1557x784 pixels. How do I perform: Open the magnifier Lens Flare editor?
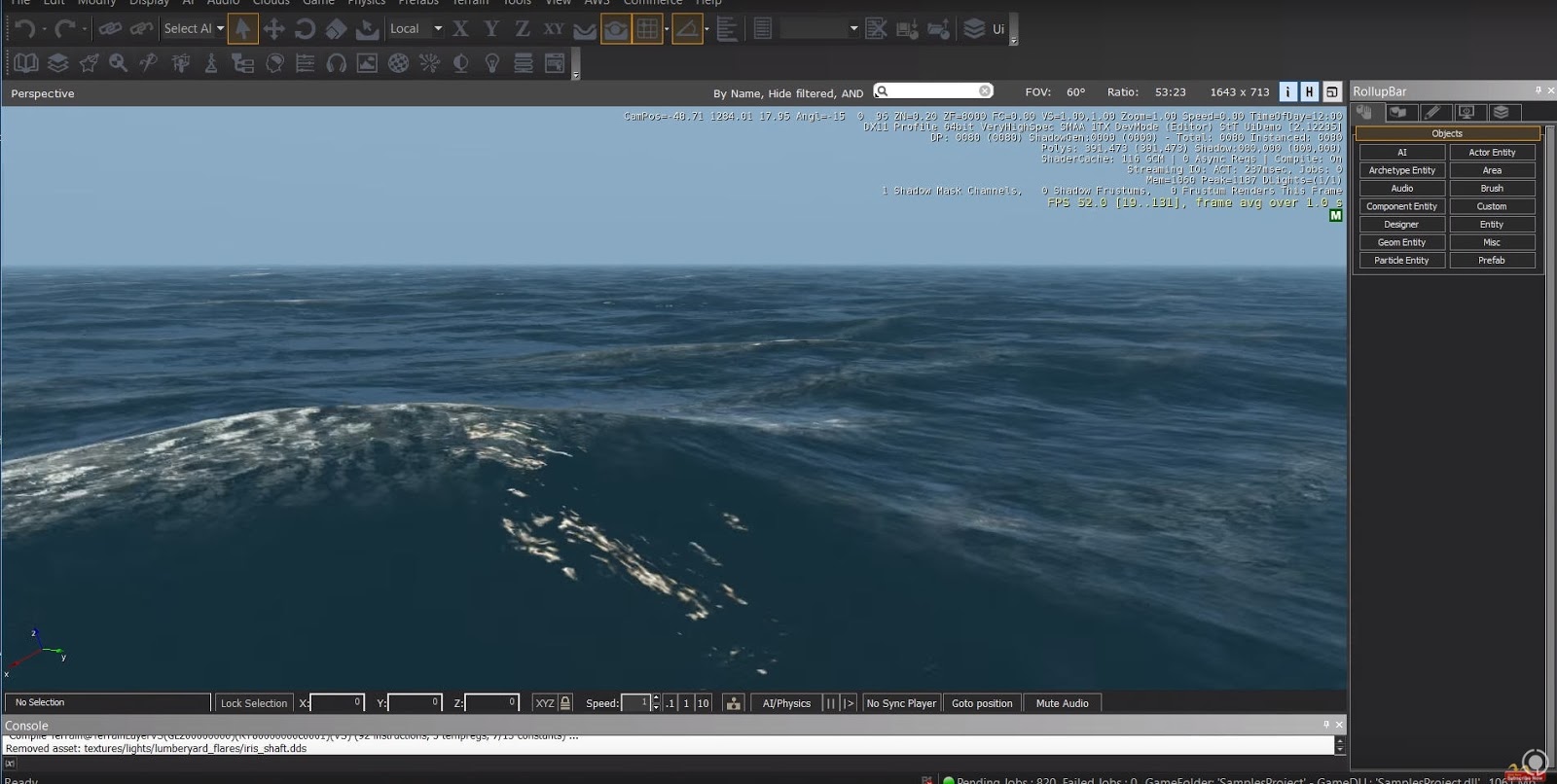(x=119, y=64)
